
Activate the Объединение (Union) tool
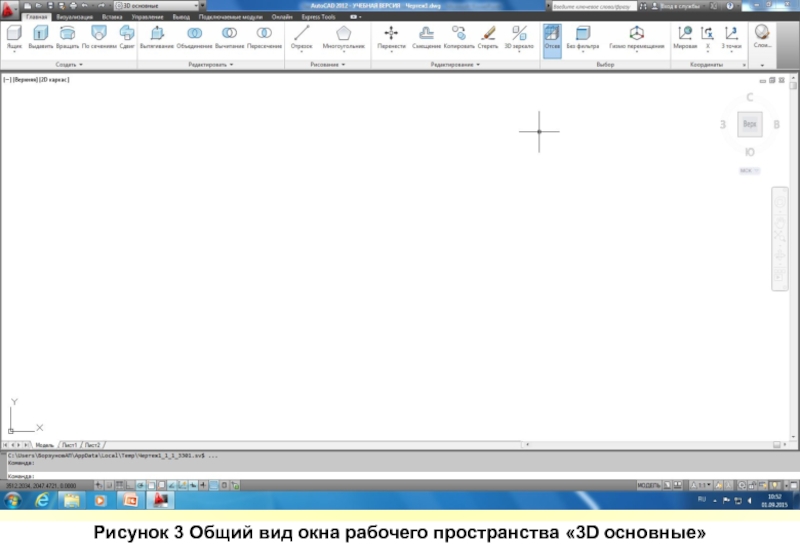pyautogui.click(x=194, y=35)
